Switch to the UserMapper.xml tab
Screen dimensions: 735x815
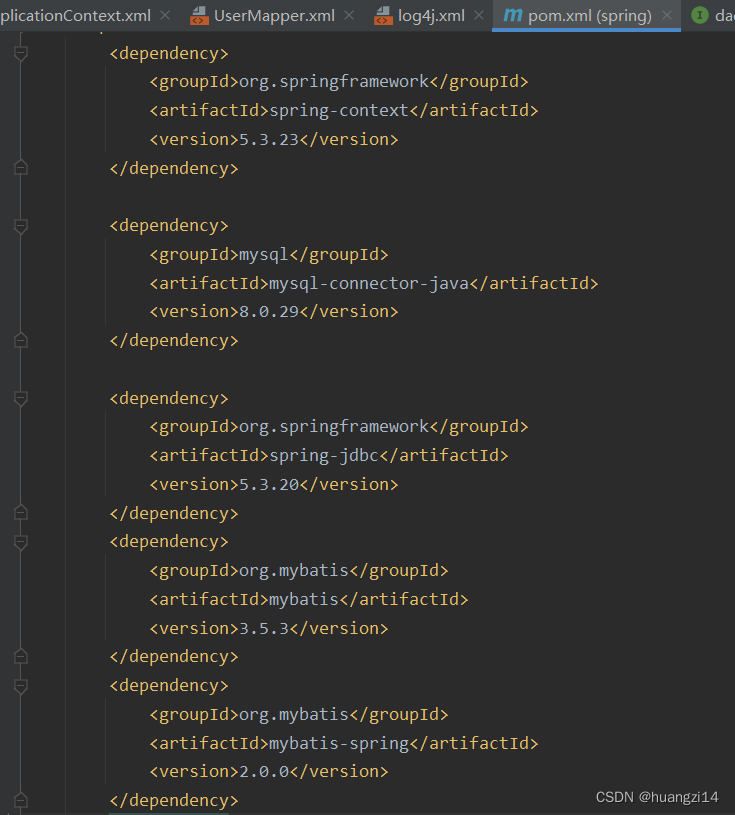[275, 15]
